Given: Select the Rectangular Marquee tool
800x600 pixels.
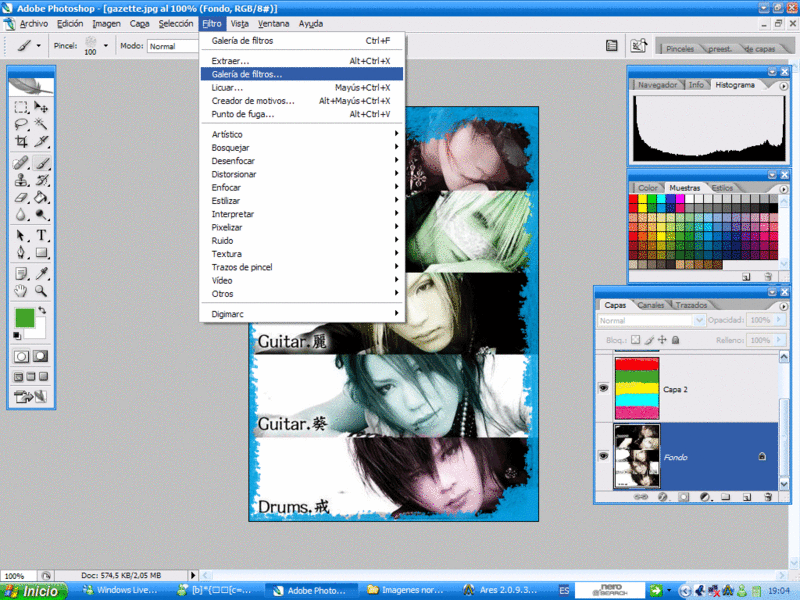Looking at the screenshot, I should [21, 107].
